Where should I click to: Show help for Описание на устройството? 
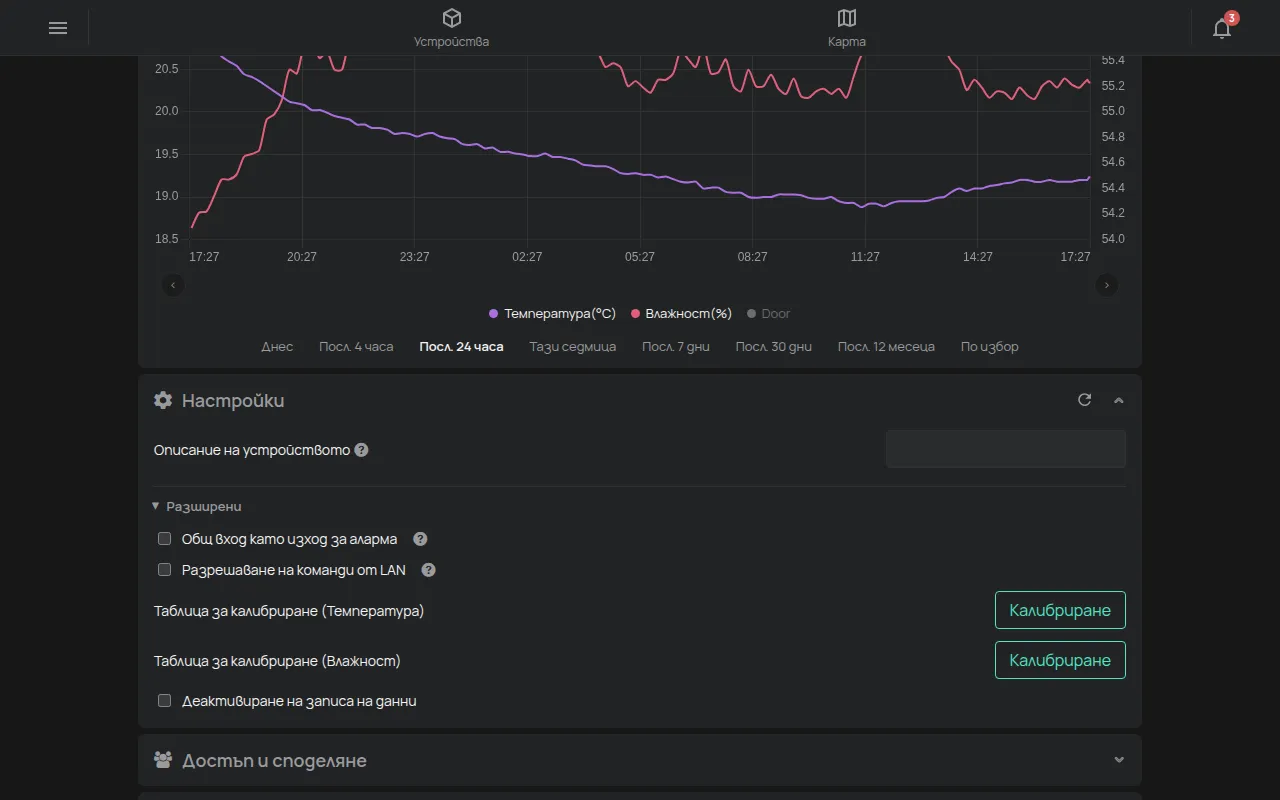(362, 450)
